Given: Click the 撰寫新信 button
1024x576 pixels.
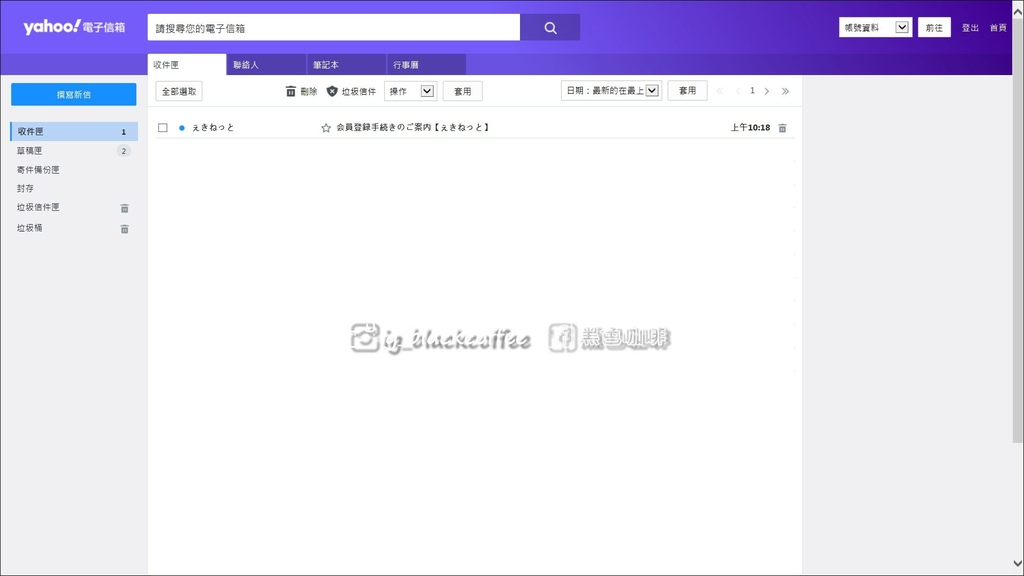Looking at the screenshot, I should click(x=72, y=94).
